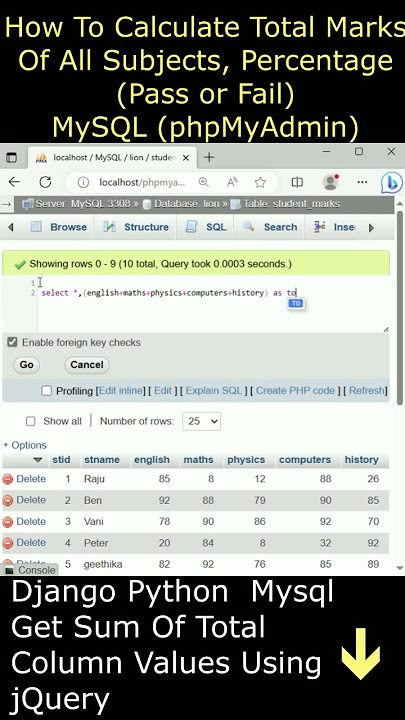Open the zoom magnifier icon in address bar
Viewport: 405px width, 720px height.
(203, 182)
